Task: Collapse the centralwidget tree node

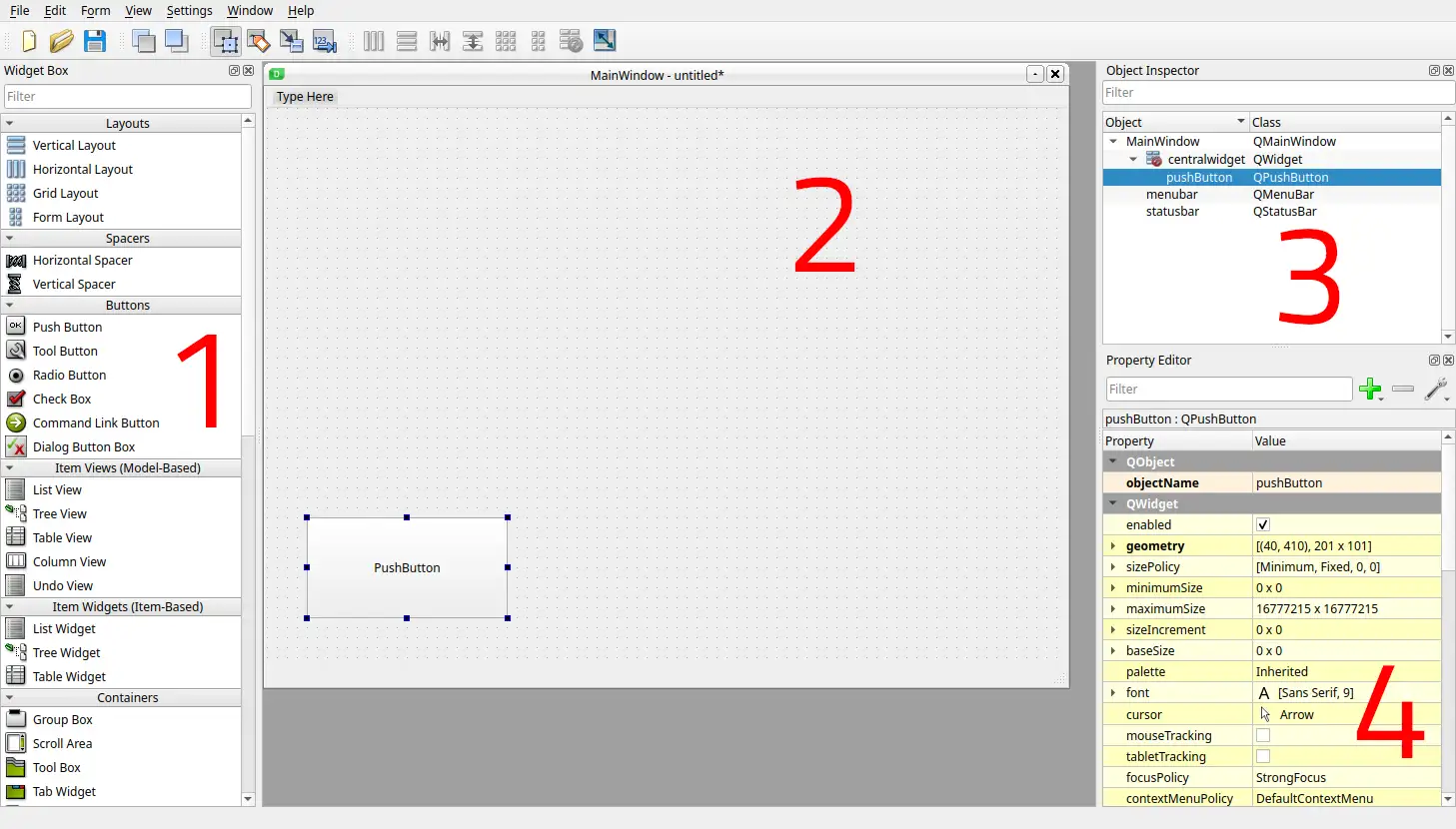Action: [x=1133, y=160]
